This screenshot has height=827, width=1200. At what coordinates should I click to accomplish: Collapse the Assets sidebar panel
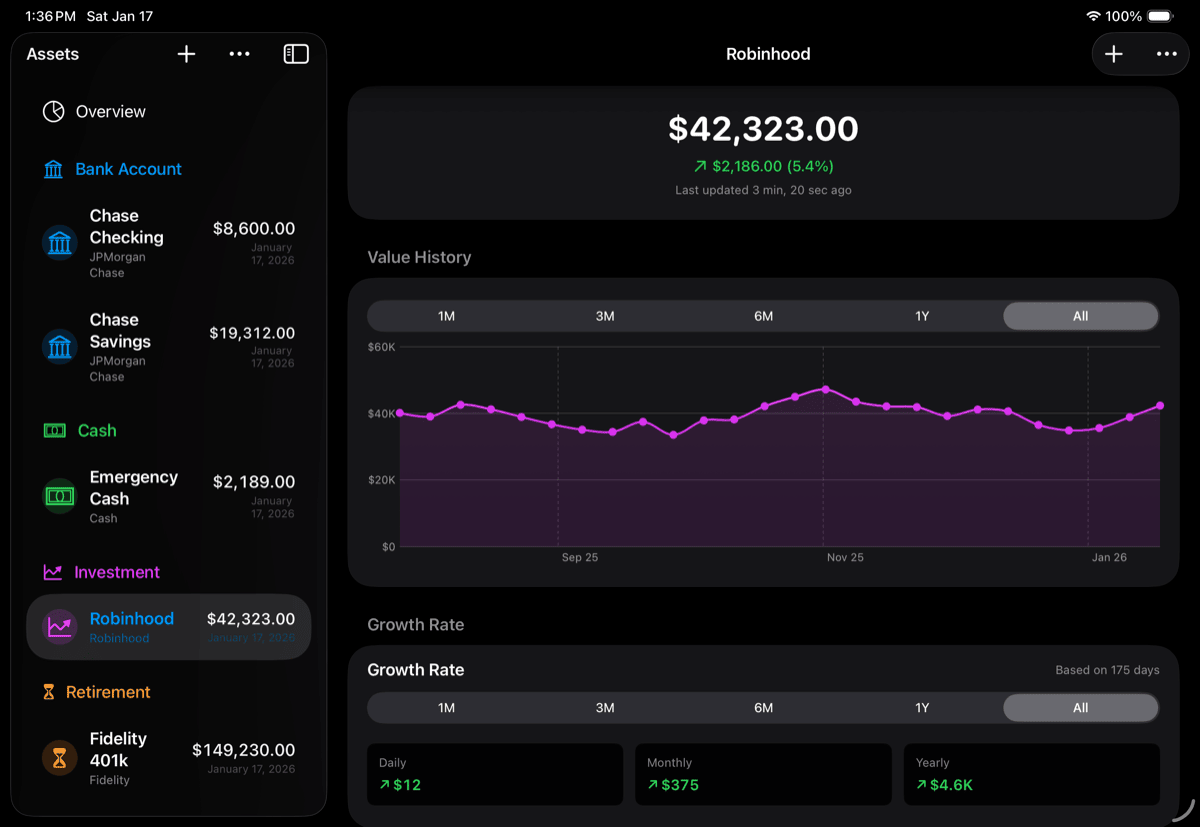[296, 54]
